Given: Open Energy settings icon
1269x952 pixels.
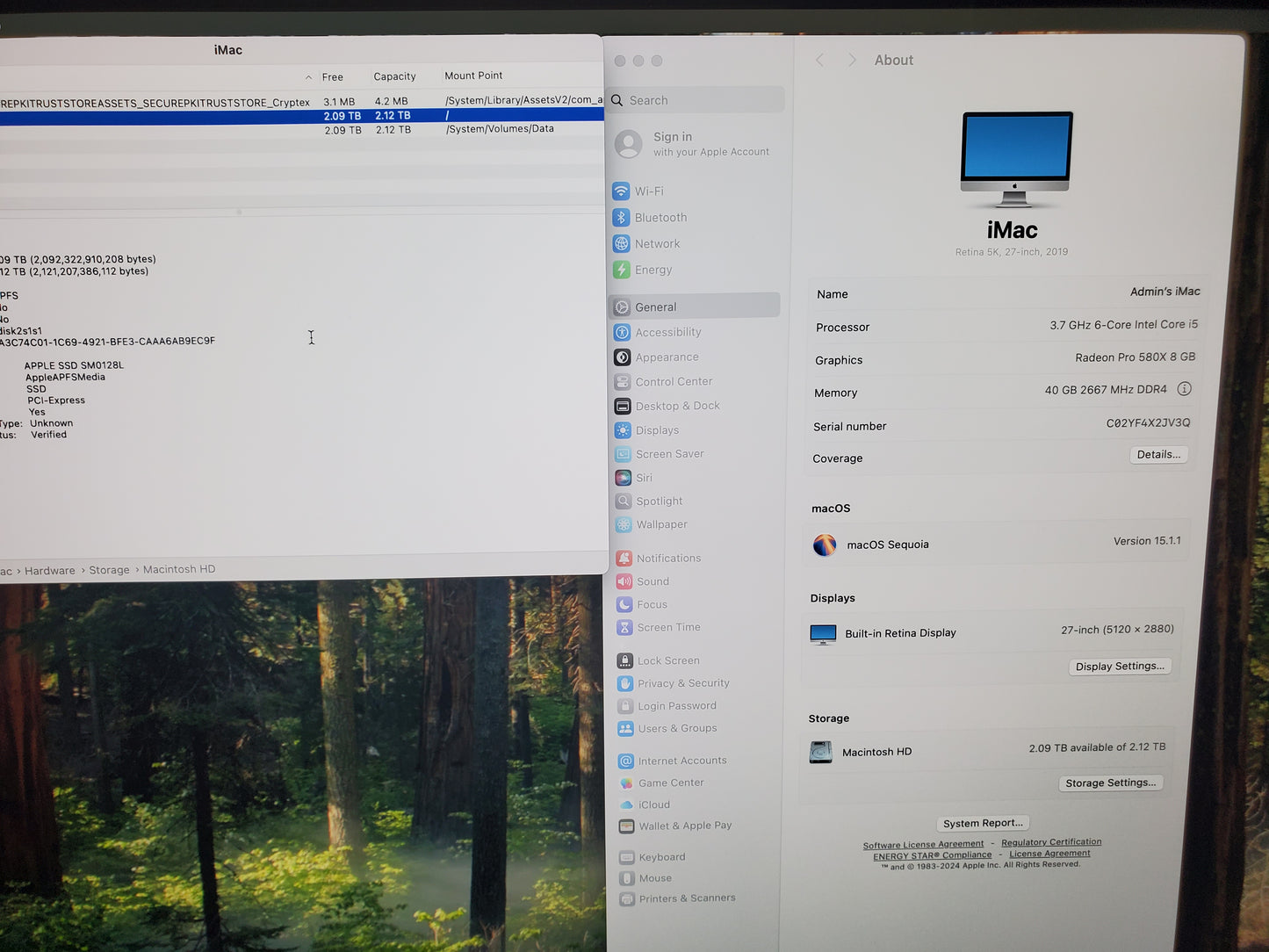Looking at the screenshot, I should [621, 270].
